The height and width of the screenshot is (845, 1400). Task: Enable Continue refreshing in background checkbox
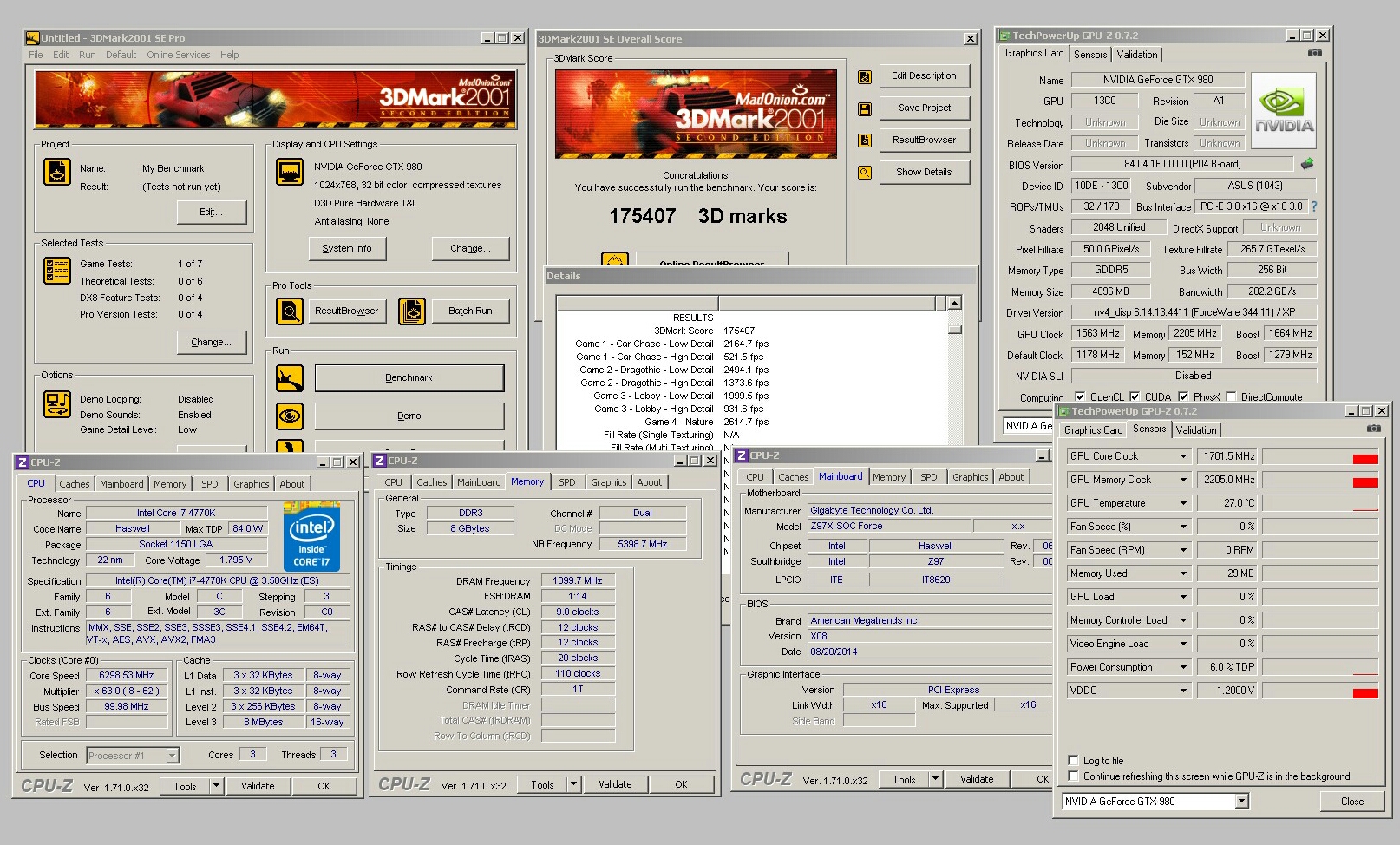click(1073, 776)
